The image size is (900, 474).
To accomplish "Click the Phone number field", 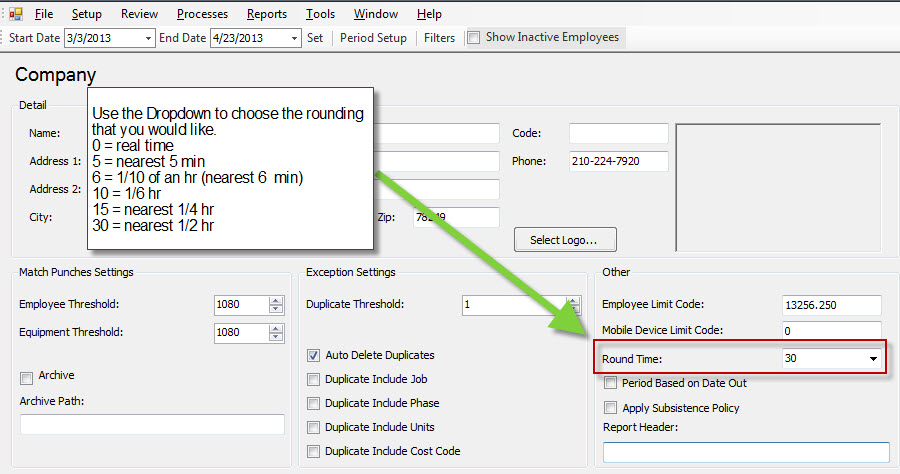I will [x=618, y=161].
